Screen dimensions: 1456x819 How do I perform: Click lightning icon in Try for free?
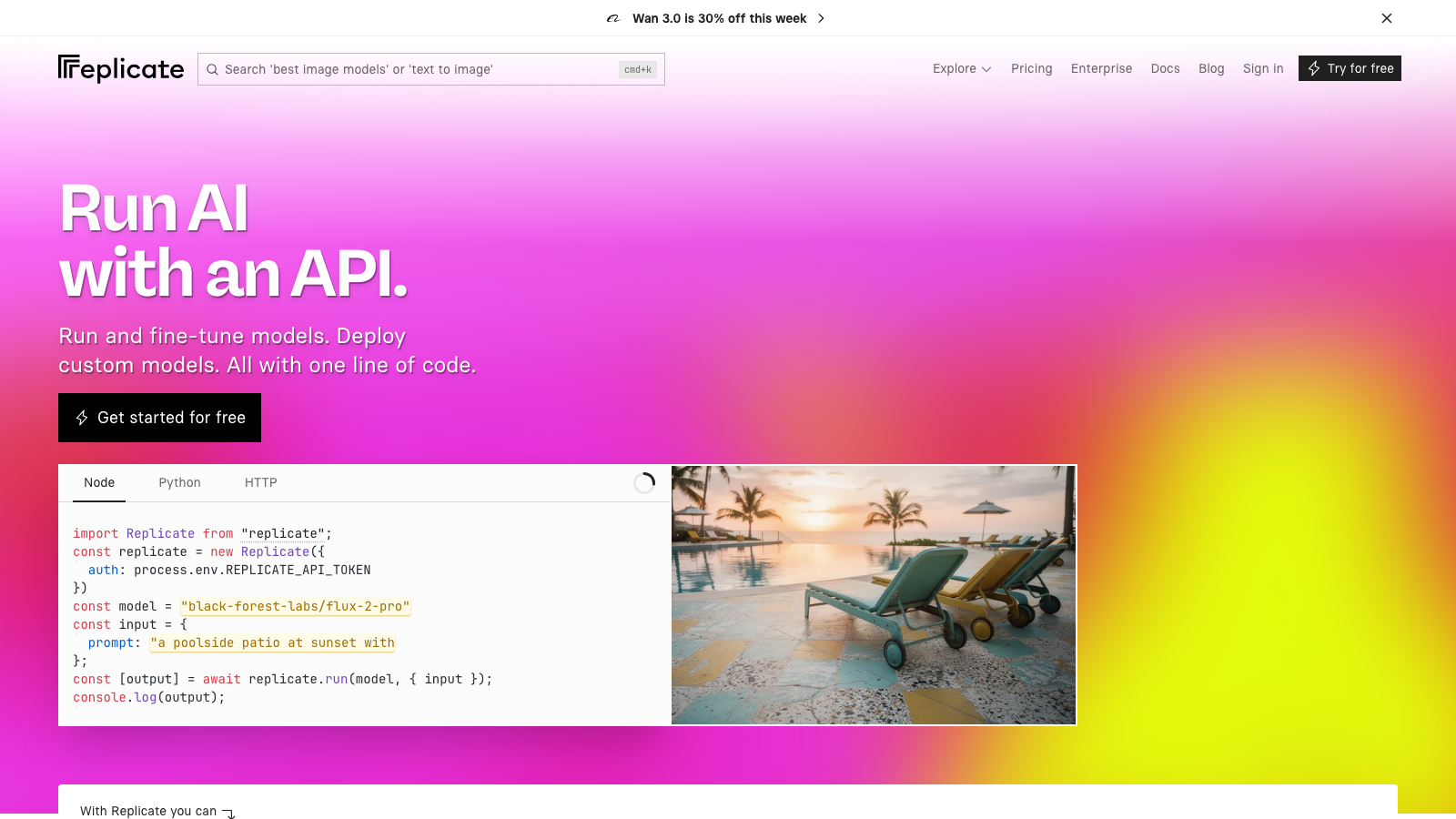click(1314, 68)
